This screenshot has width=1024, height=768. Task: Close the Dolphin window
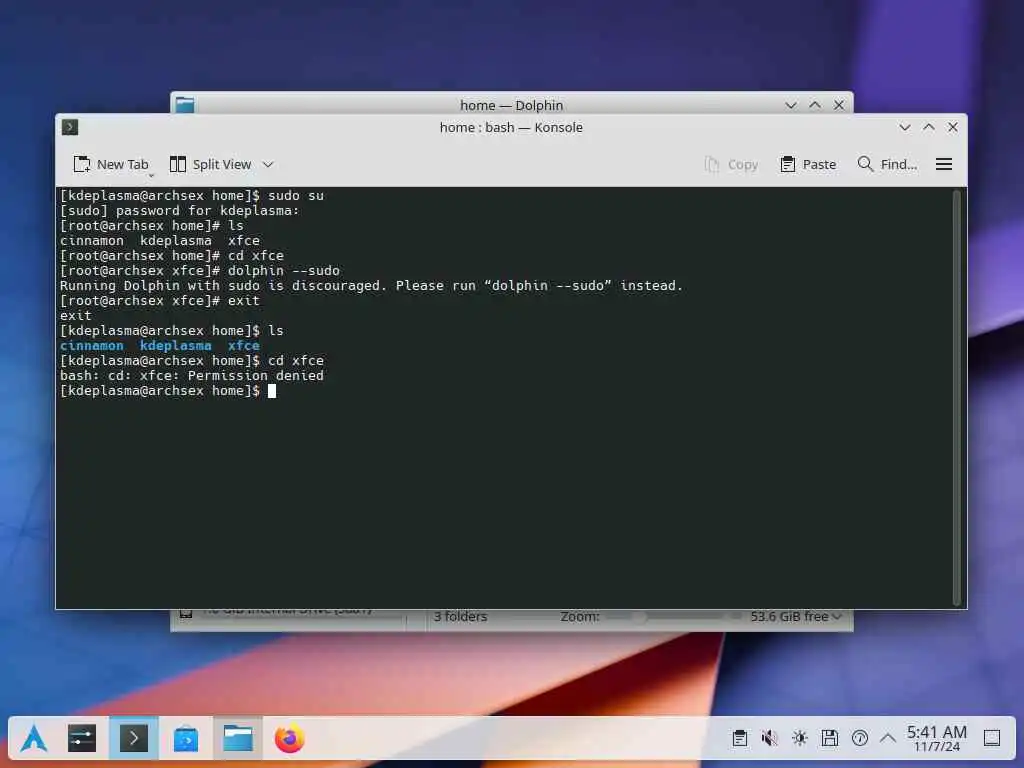point(839,105)
